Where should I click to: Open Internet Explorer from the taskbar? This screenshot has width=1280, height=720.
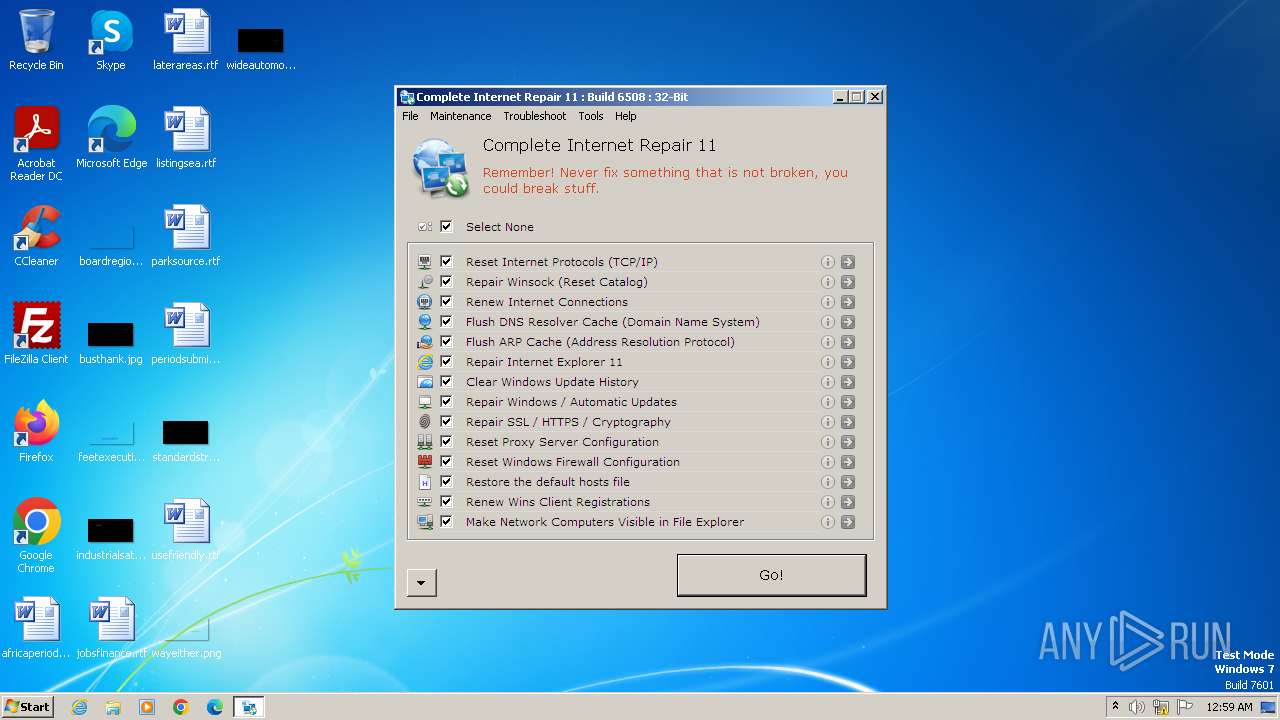[79, 707]
